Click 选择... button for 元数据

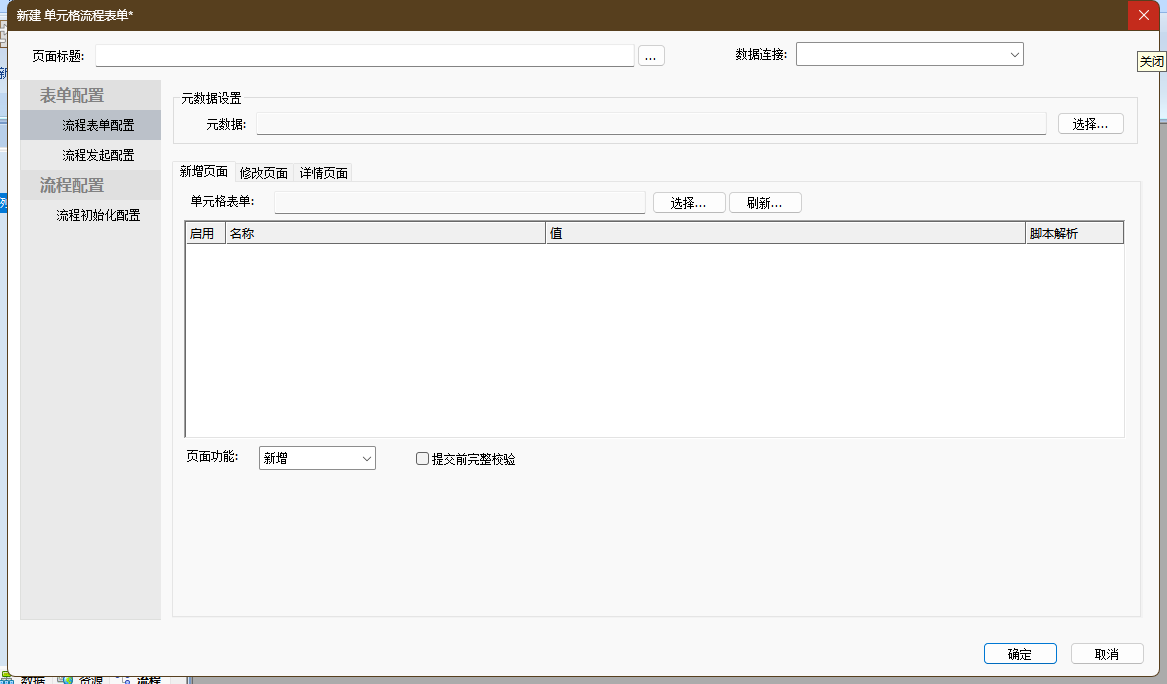pyautogui.click(x=1090, y=124)
